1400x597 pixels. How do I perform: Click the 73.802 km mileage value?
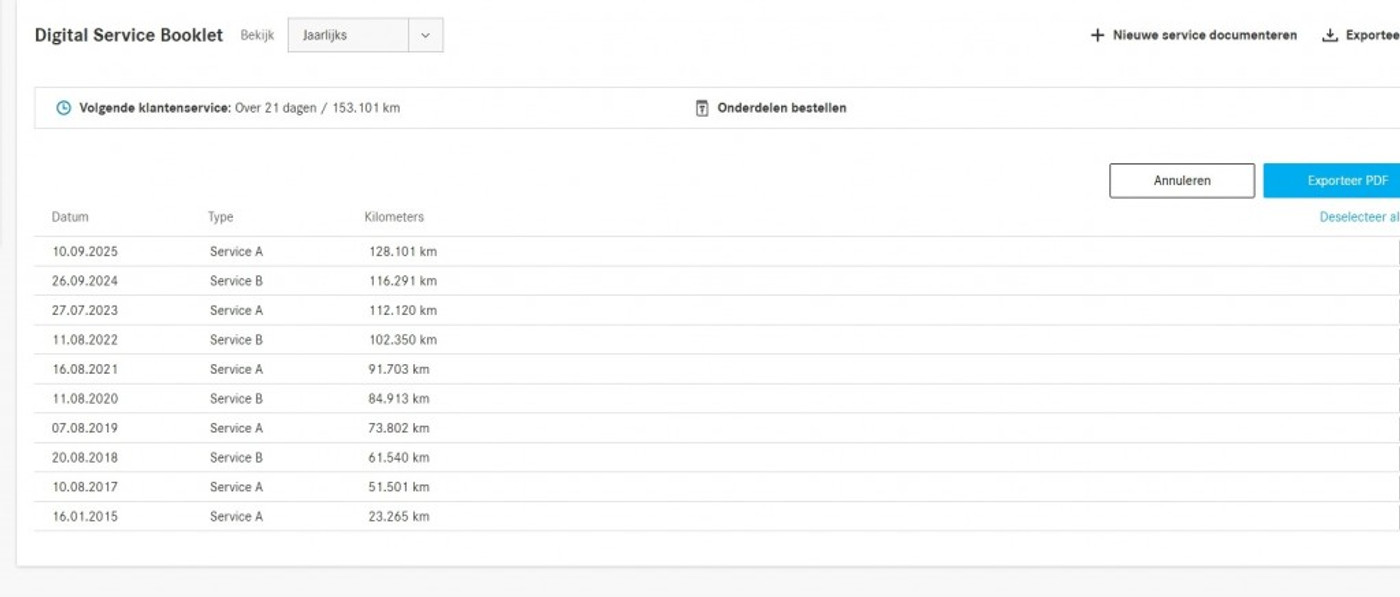coord(399,428)
